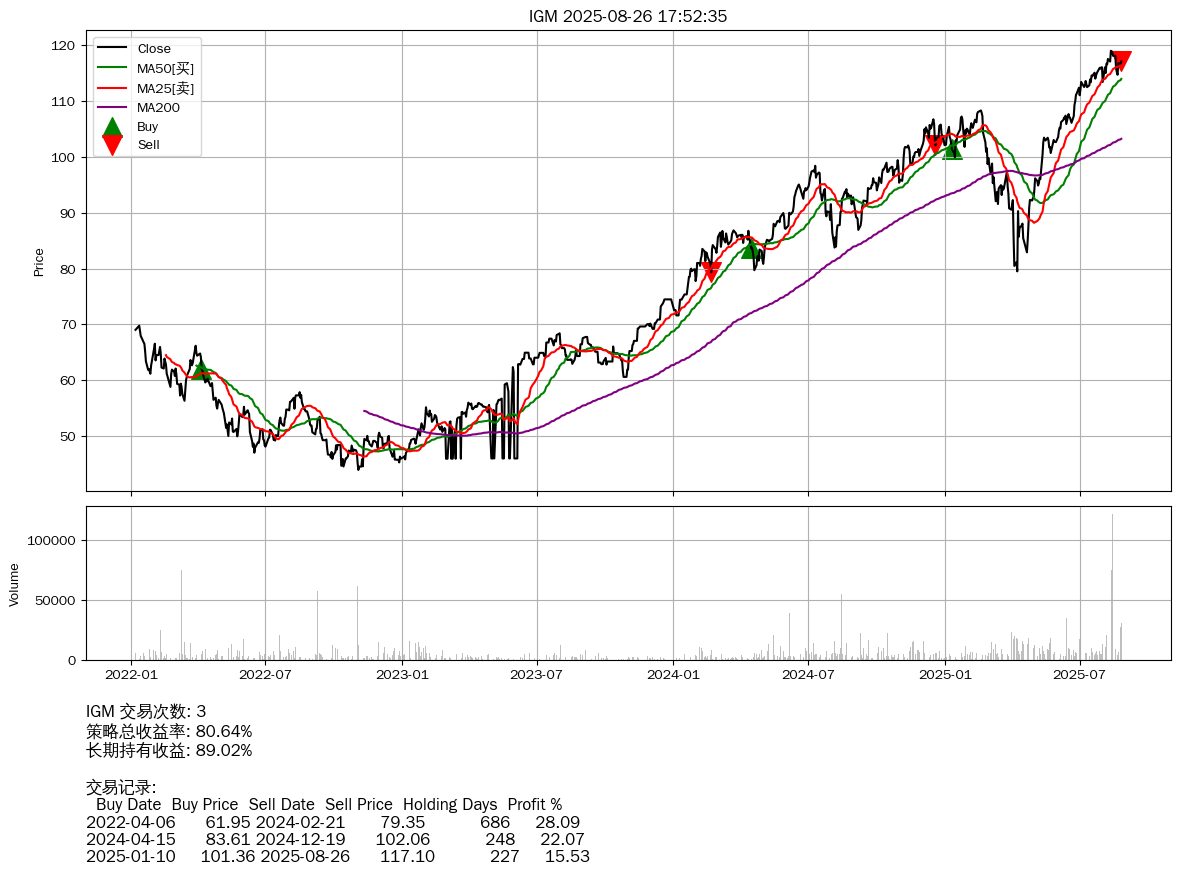This screenshot has height=875, width=1180.
Task: Click the Profit % column header
Action: pos(534,804)
